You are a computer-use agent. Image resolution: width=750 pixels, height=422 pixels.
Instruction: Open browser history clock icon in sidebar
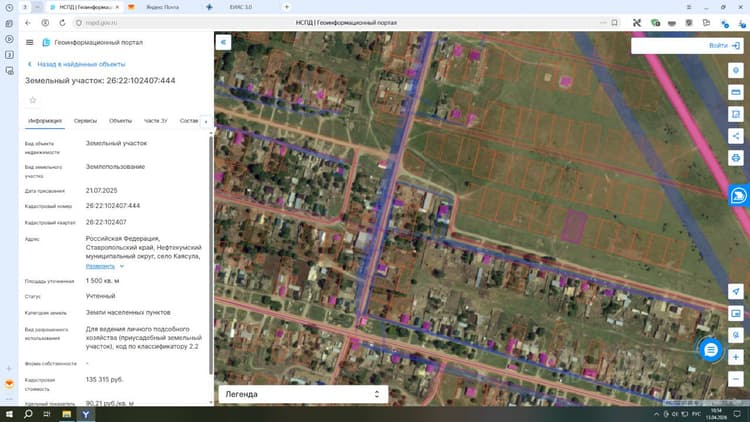coord(9,8)
